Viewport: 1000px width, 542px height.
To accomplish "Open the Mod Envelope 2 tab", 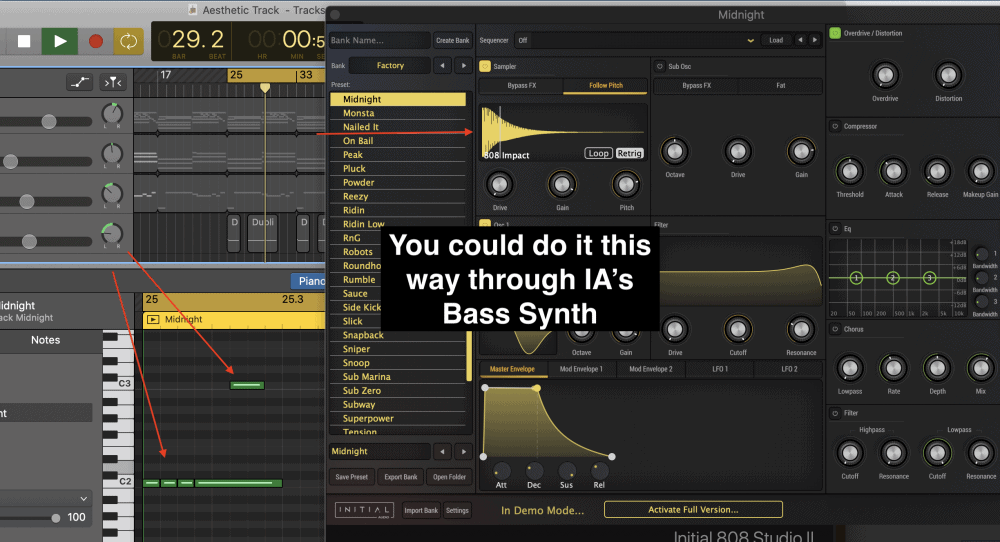I will click(651, 369).
